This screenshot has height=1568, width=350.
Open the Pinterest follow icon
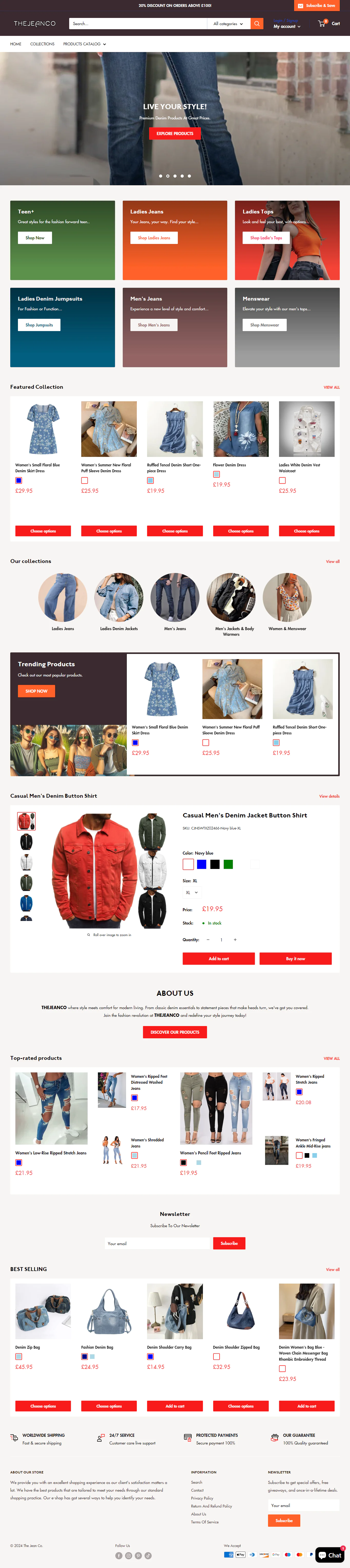click(138, 1555)
